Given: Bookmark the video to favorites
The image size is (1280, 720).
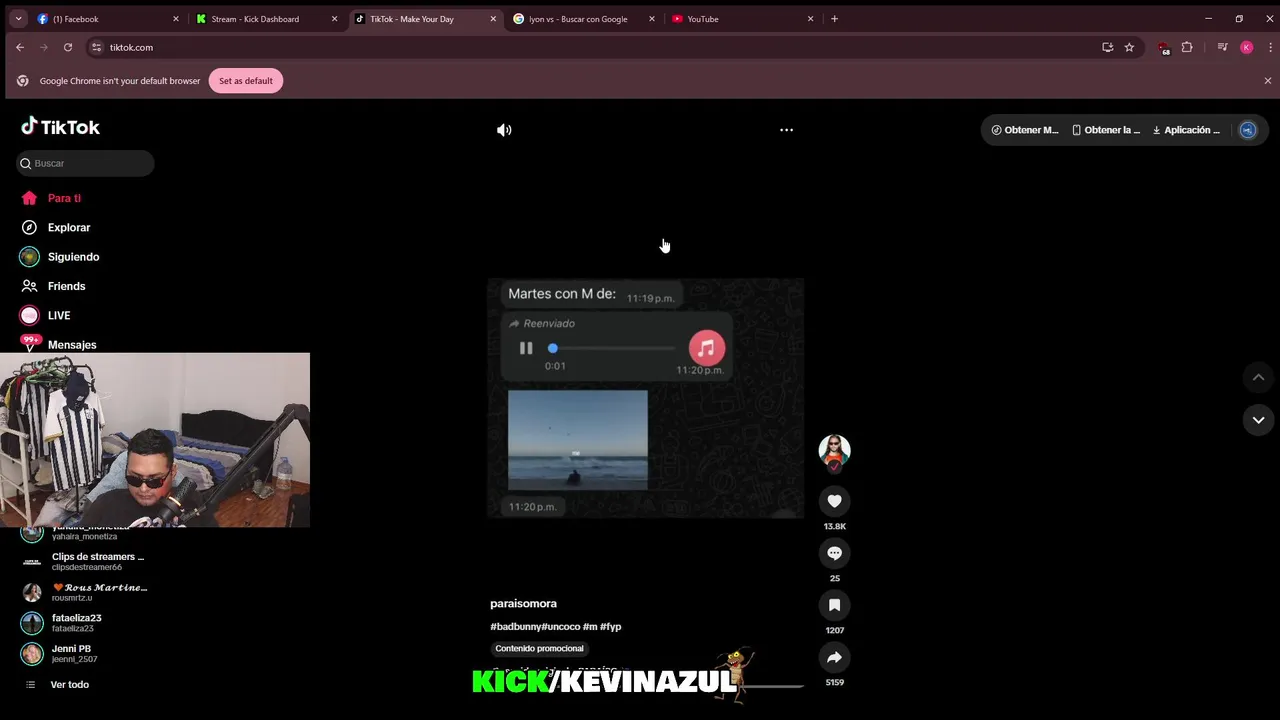Looking at the screenshot, I should [834, 605].
